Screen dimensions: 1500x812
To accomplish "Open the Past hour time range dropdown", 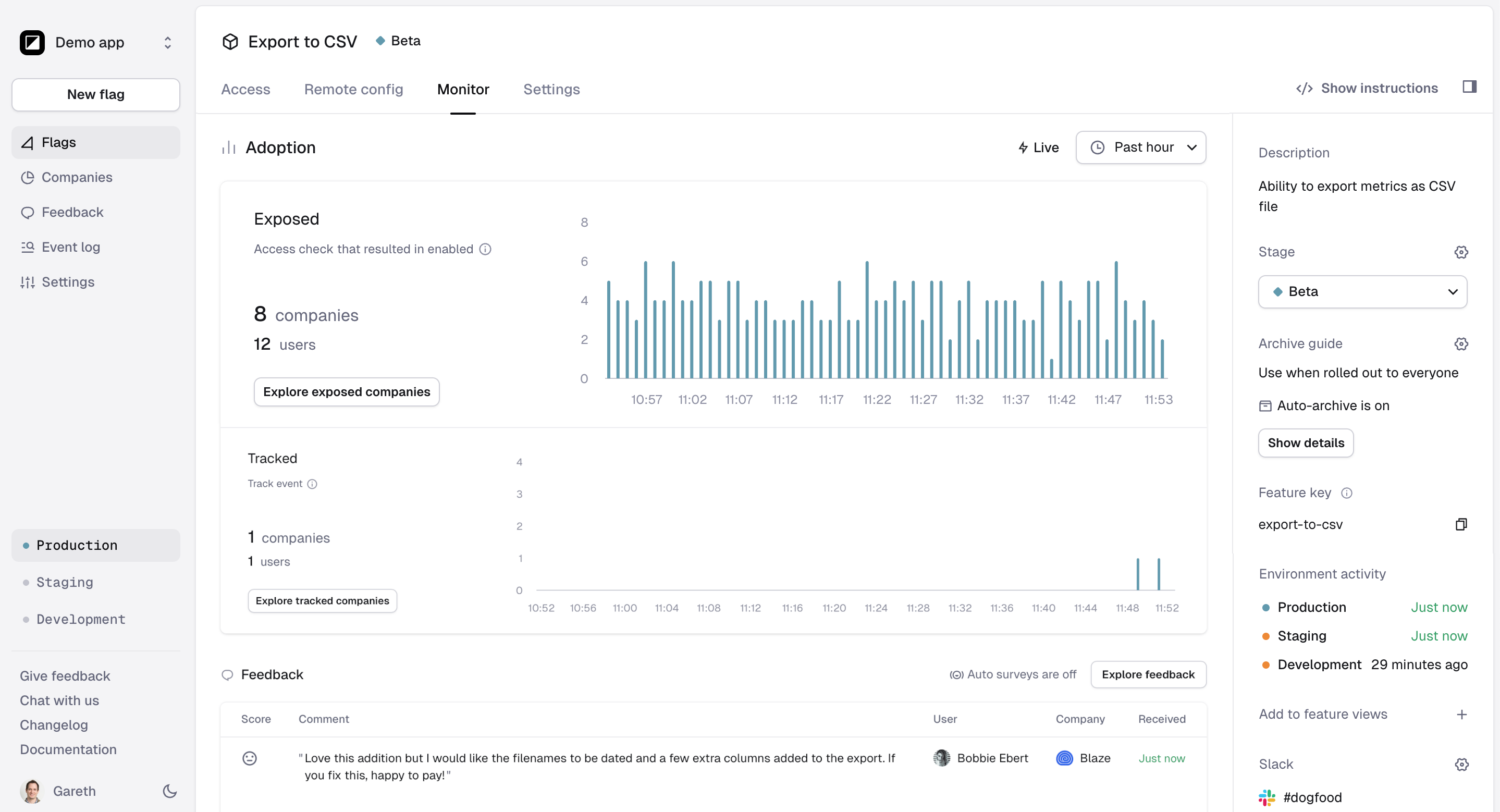I will [1140, 148].
